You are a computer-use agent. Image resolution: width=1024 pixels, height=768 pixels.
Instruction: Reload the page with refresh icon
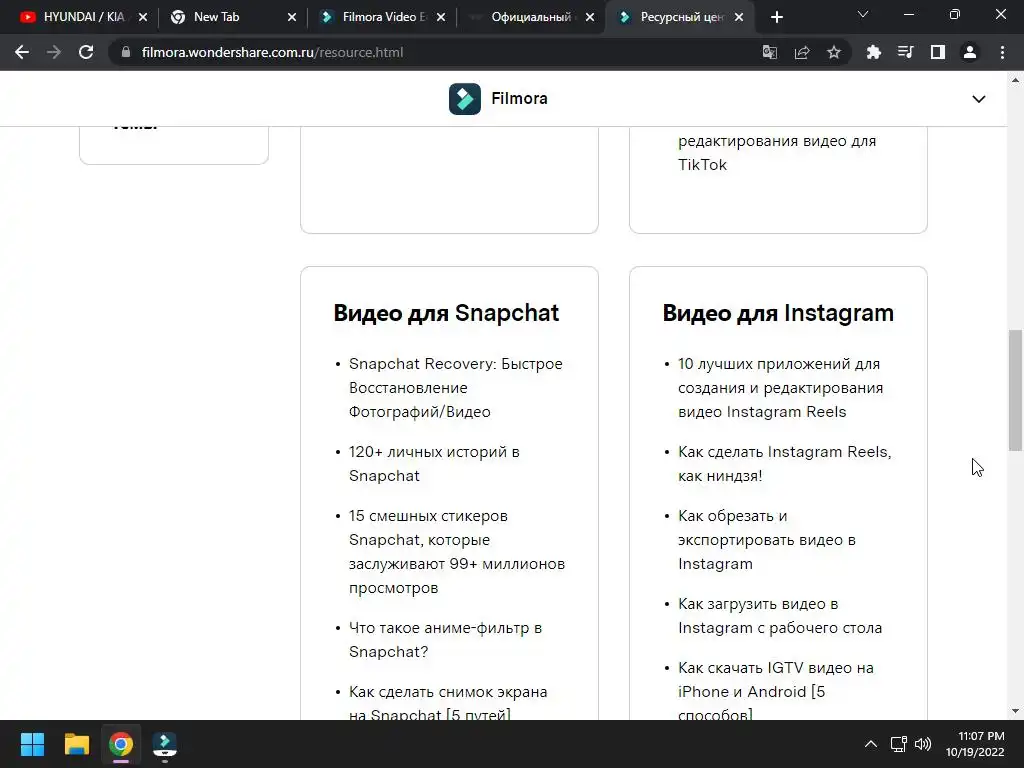(x=86, y=52)
